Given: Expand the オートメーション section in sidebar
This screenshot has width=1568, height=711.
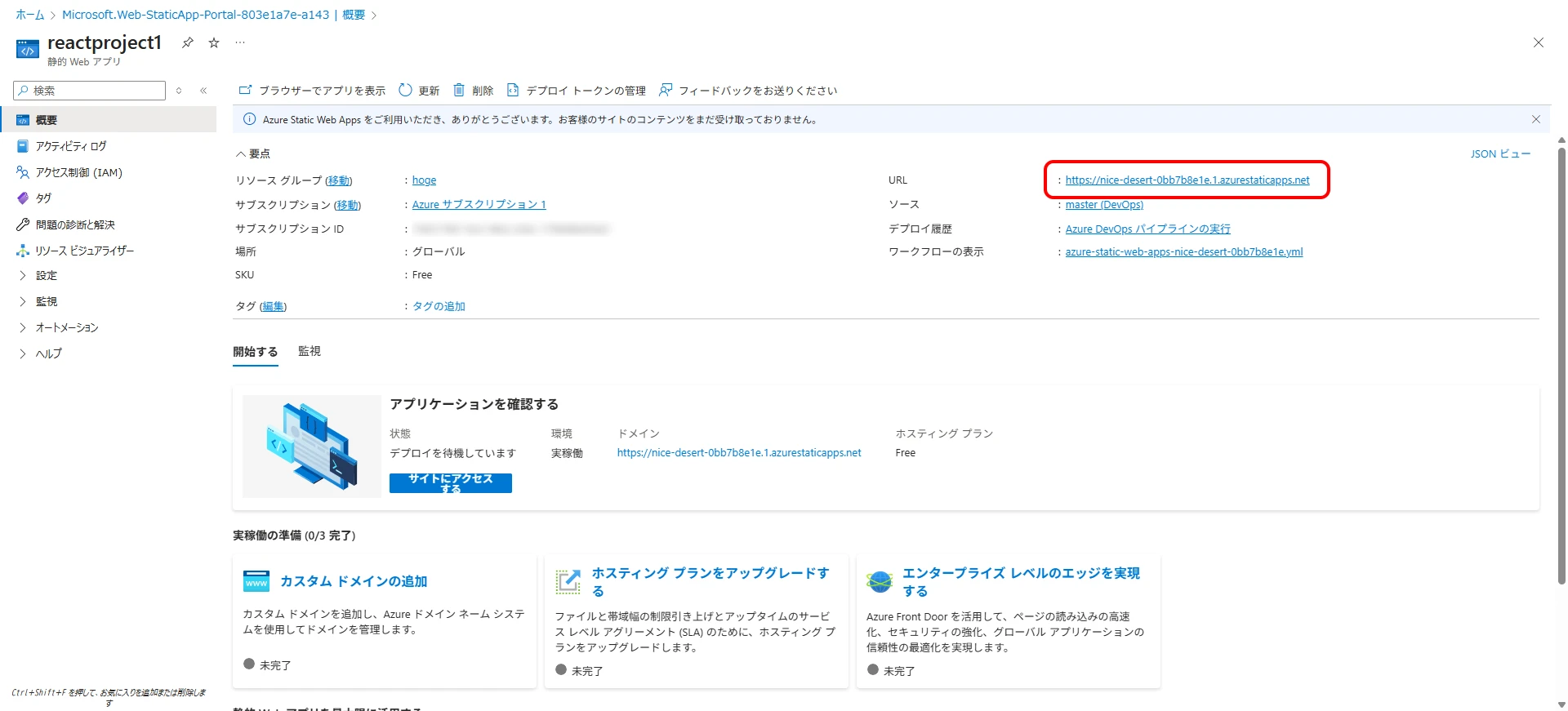Looking at the screenshot, I should pyautogui.click(x=23, y=328).
